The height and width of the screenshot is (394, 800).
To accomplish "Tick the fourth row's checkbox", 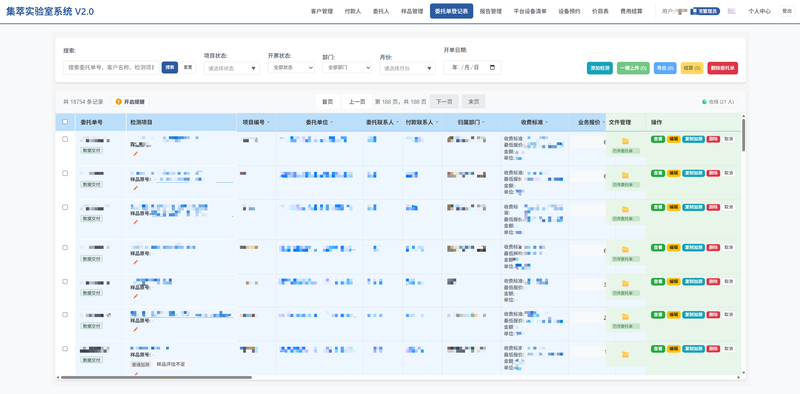I will pos(65,248).
